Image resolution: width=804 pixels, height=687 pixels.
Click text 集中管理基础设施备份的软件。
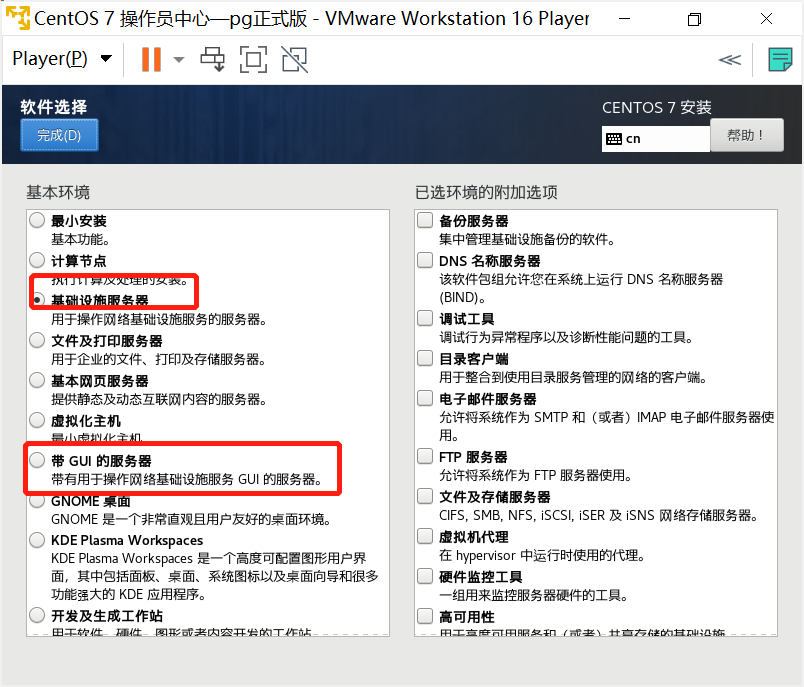click(x=527, y=239)
